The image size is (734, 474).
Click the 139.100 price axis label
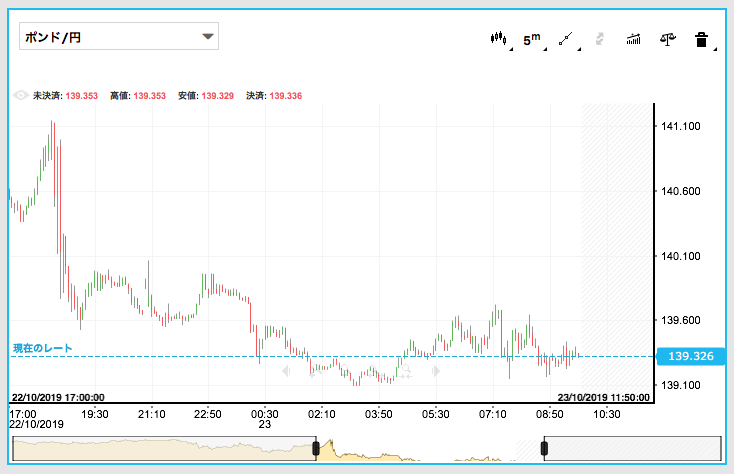681,385
